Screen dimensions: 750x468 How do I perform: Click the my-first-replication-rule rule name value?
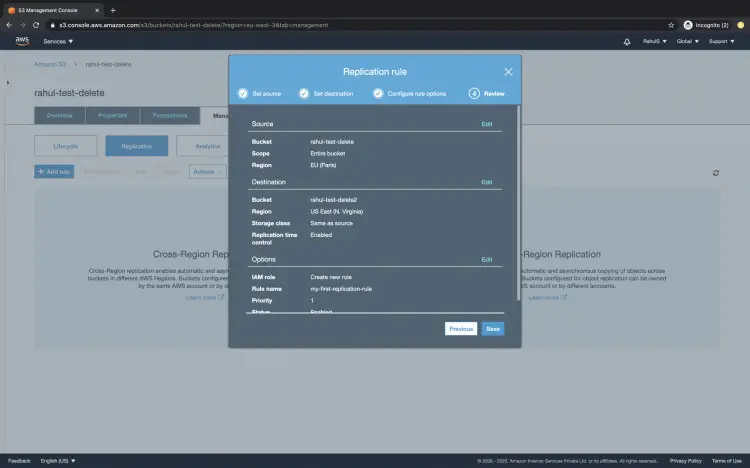(x=341, y=289)
